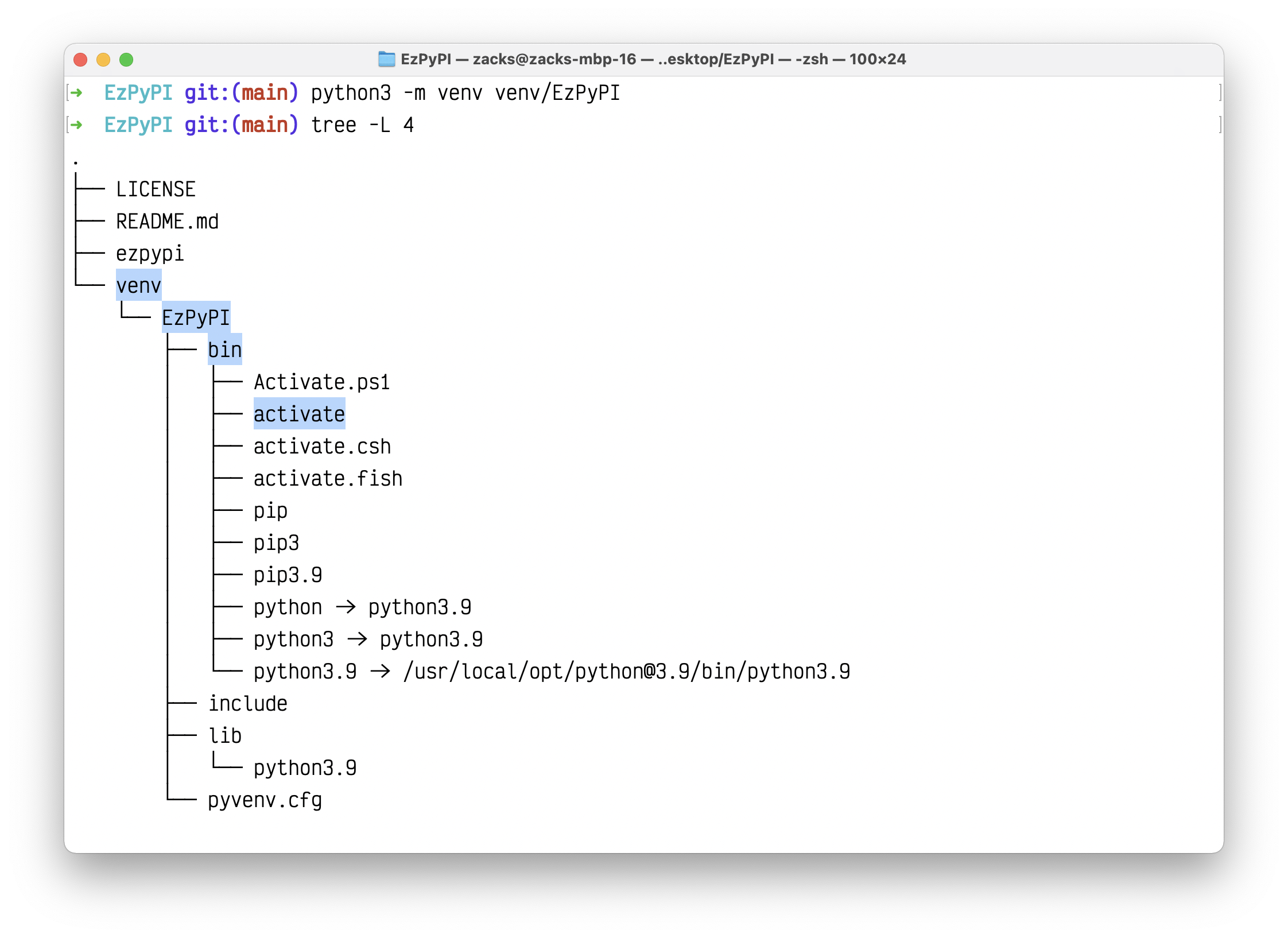Image resolution: width=1288 pixels, height=938 pixels.
Task: Click the arrow after the python3 symlink
Action: tap(357, 639)
